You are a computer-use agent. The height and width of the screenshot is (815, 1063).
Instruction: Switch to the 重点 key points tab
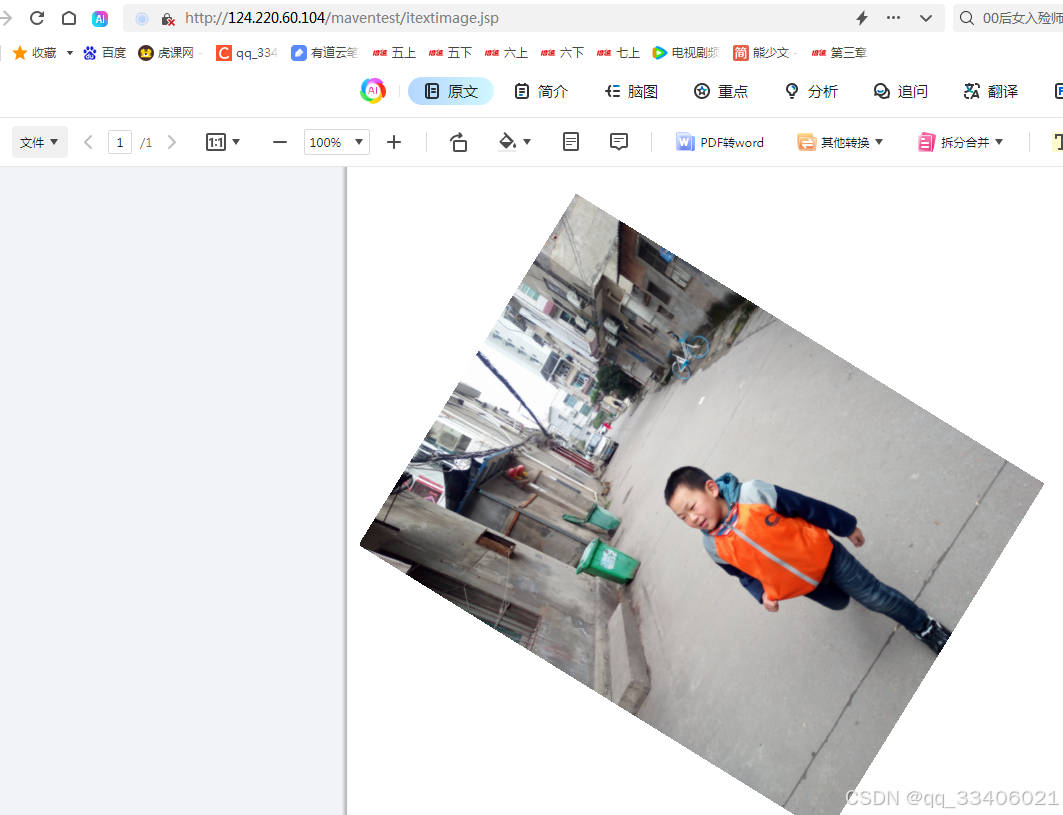tap(721, 92)
